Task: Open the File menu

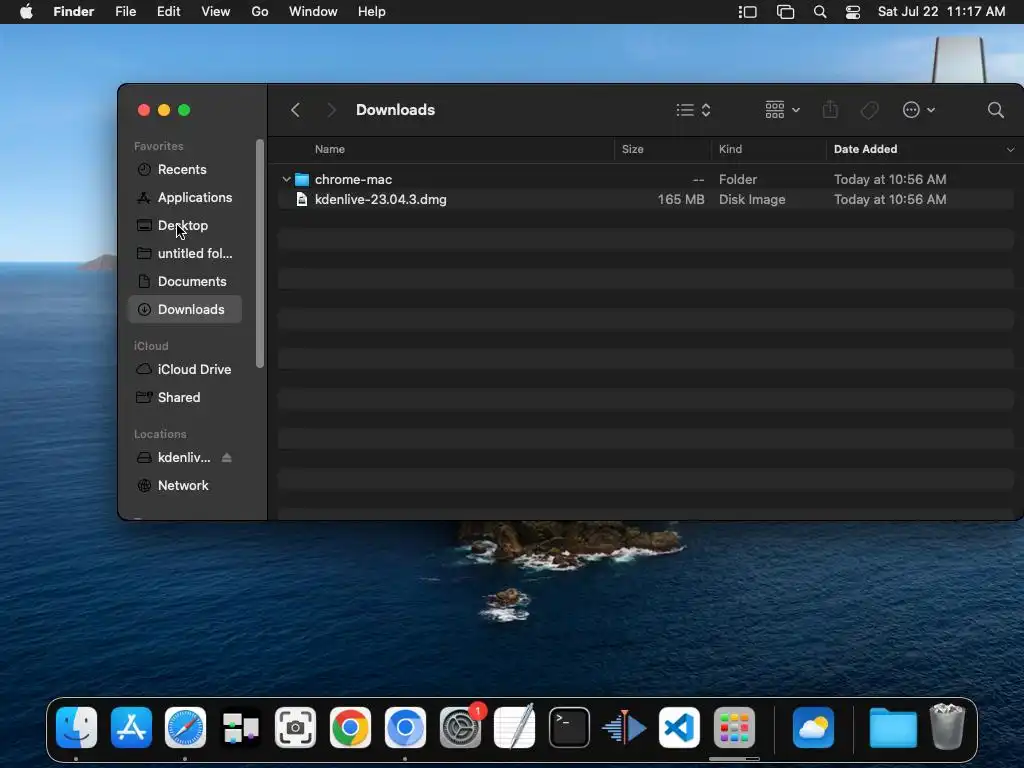Action: pos(125,12)
